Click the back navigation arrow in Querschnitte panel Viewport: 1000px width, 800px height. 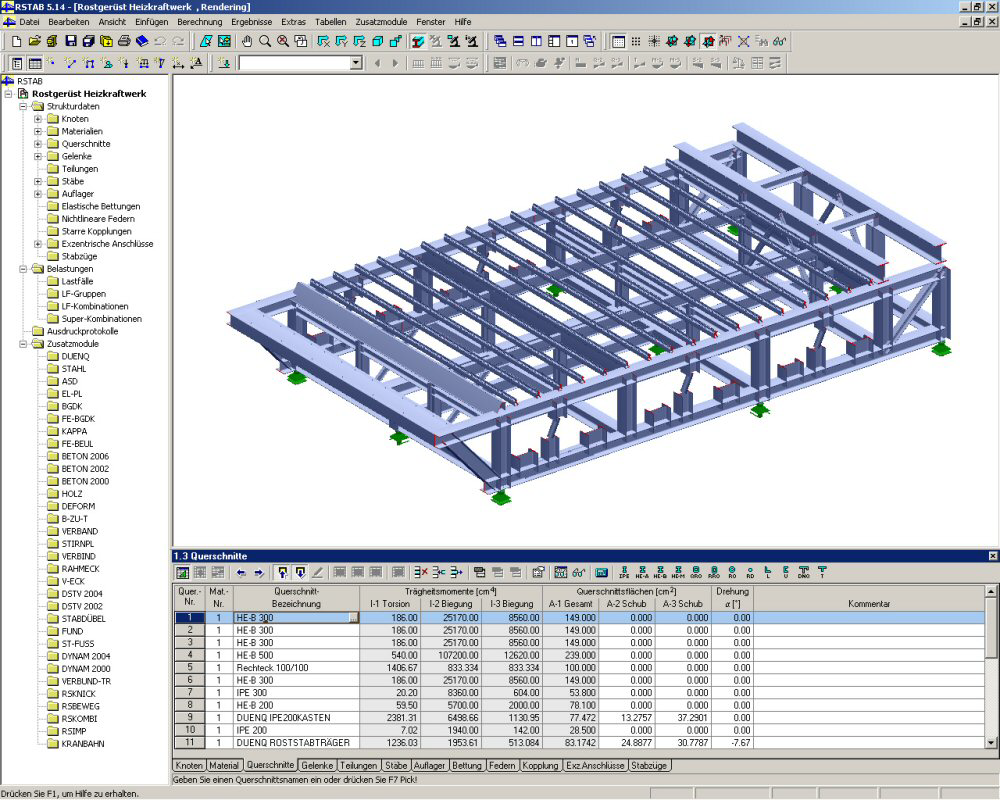click(240, 572)
